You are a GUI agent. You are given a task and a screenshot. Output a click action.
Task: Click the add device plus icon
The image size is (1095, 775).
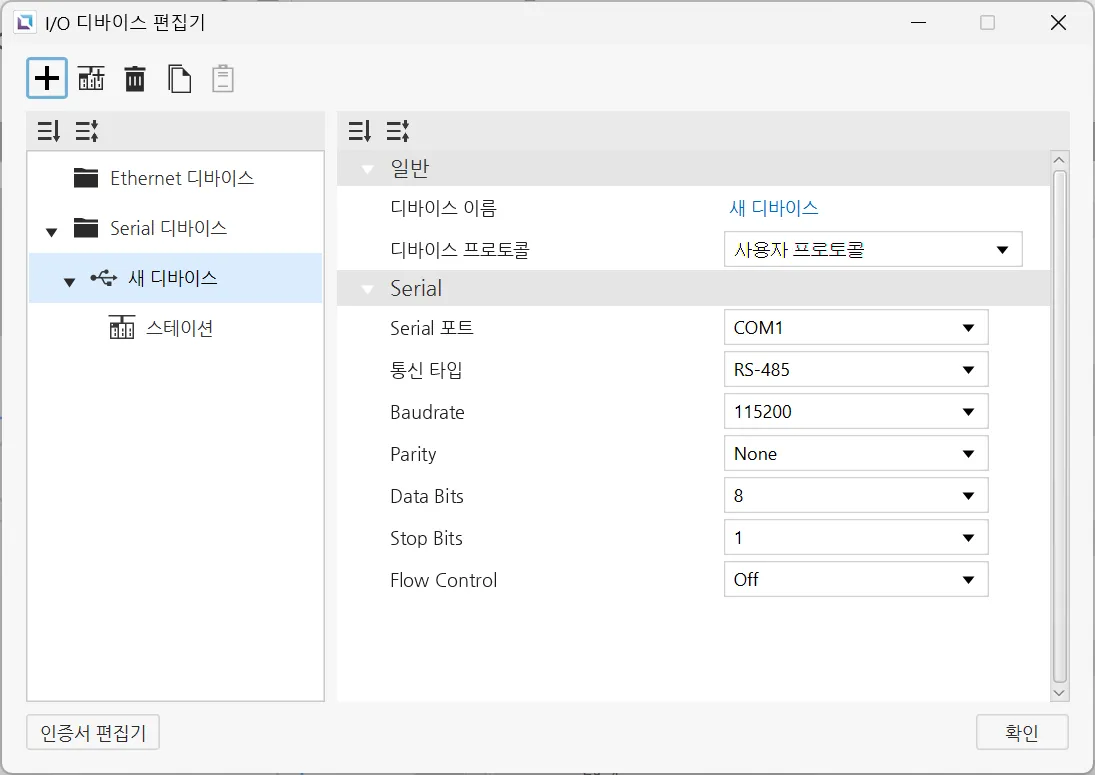click(47, 78)
